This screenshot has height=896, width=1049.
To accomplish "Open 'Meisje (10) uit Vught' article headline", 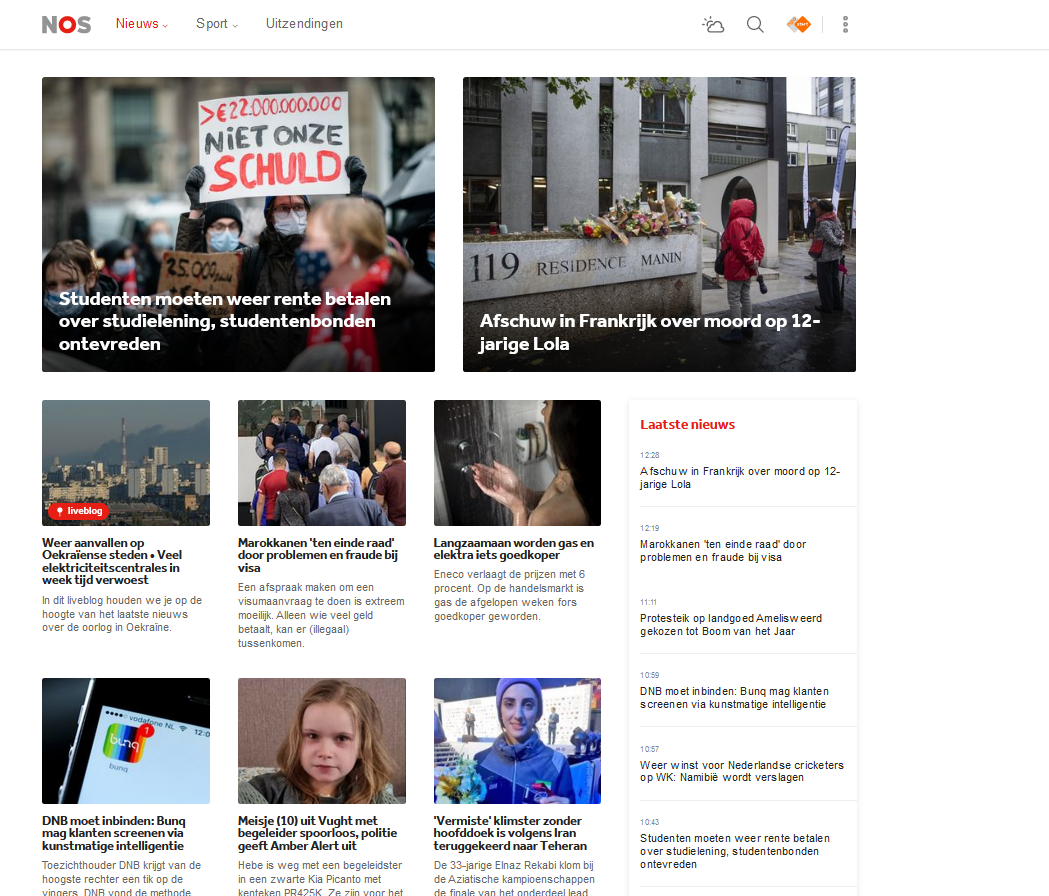I will [x=318, y=833].
